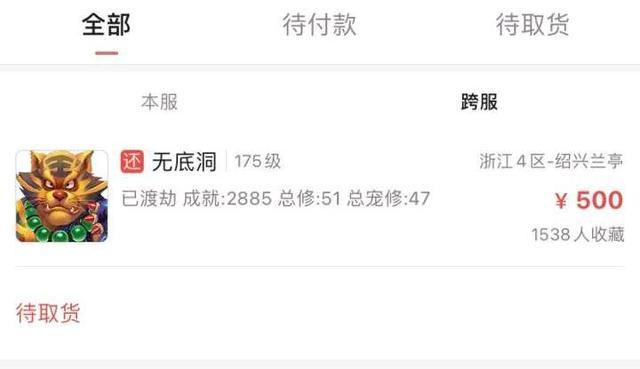The height and width of the screenshot is (369, 640).
Task: Tap the red 待取货 order status
Action: click(x=48, y=313)
